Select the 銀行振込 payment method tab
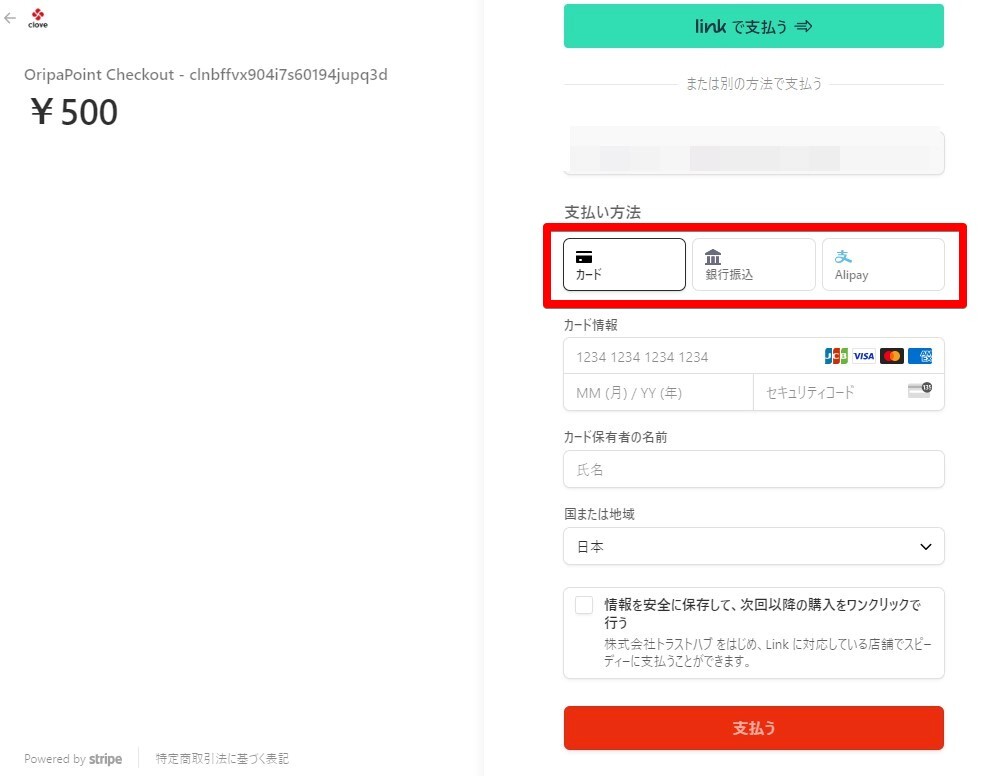 point(753,264)
